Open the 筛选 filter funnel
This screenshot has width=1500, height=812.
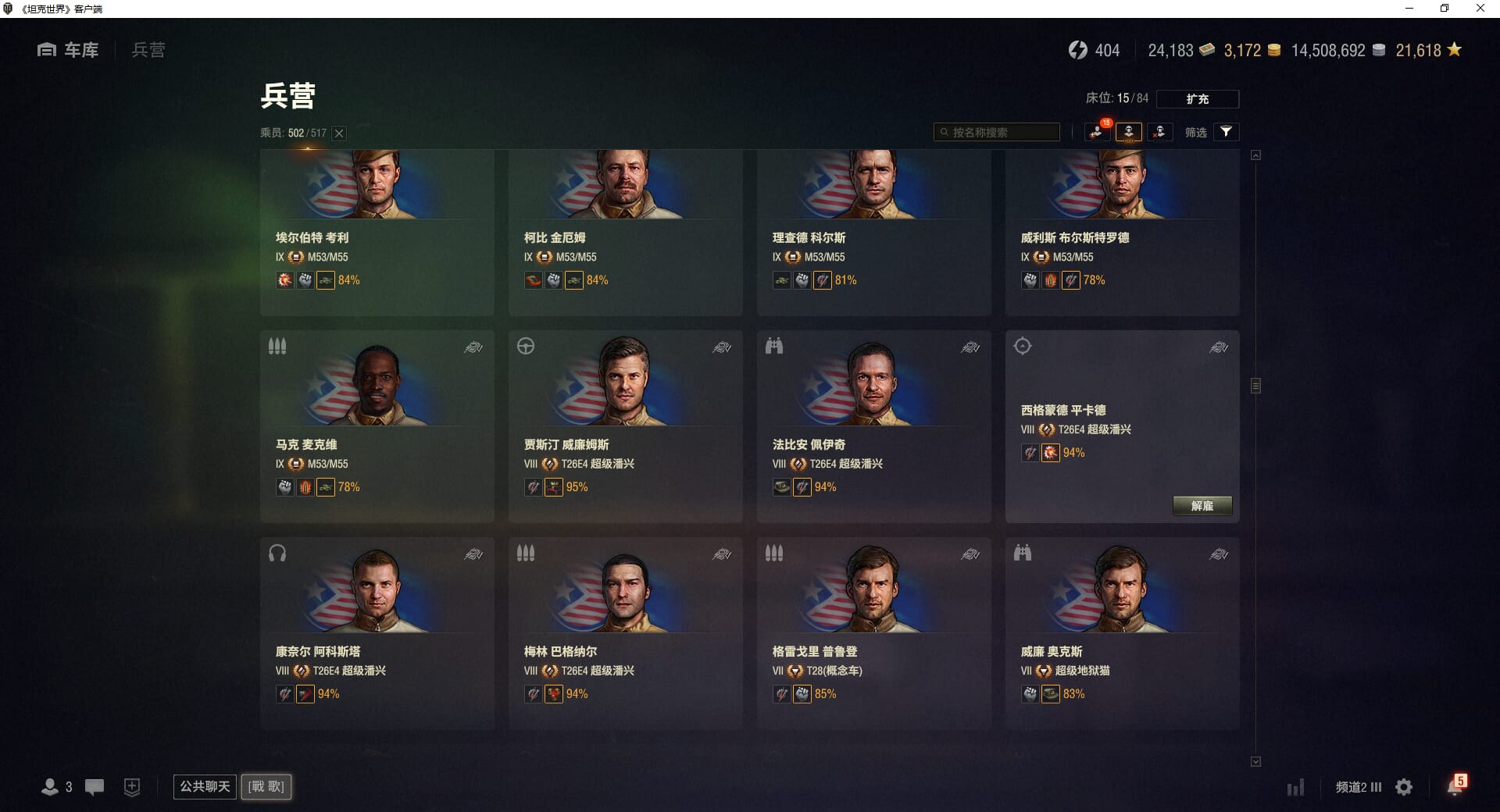pos(1226,132)
